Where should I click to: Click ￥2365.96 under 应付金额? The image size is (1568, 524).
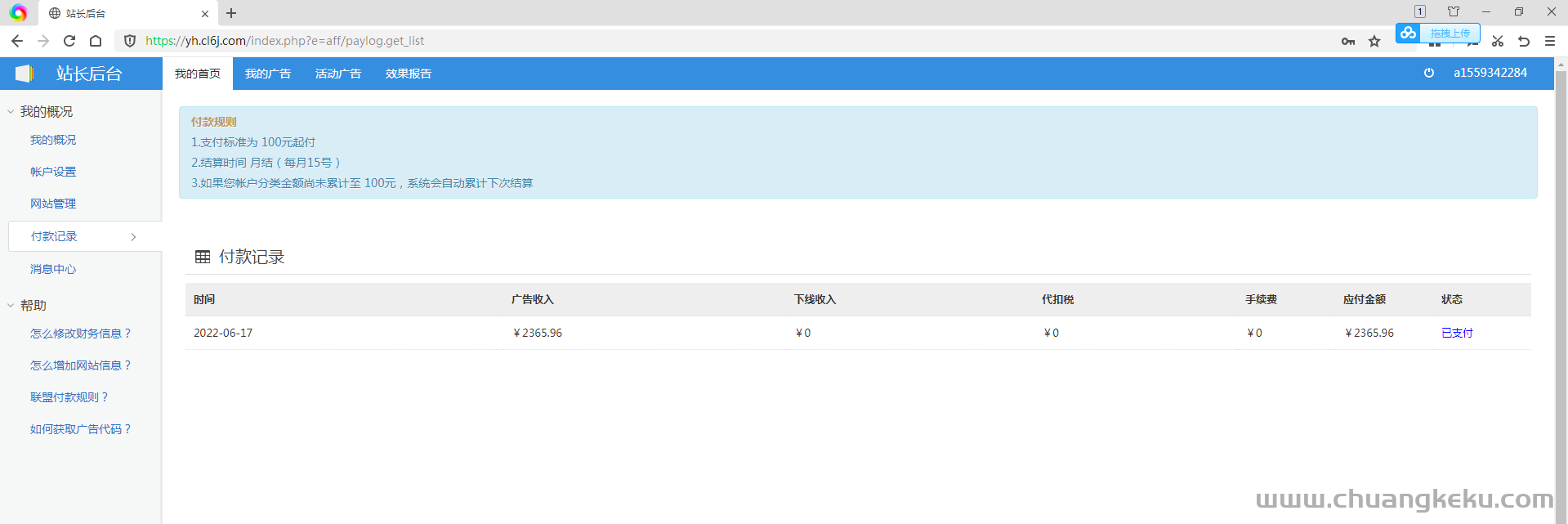pyautogui.click(x=1369, y=333)
